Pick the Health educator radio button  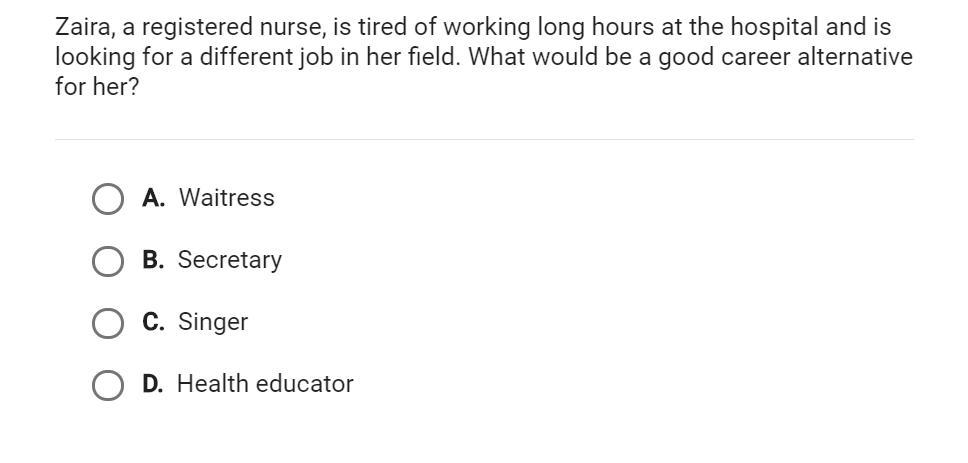coord(107,385)
